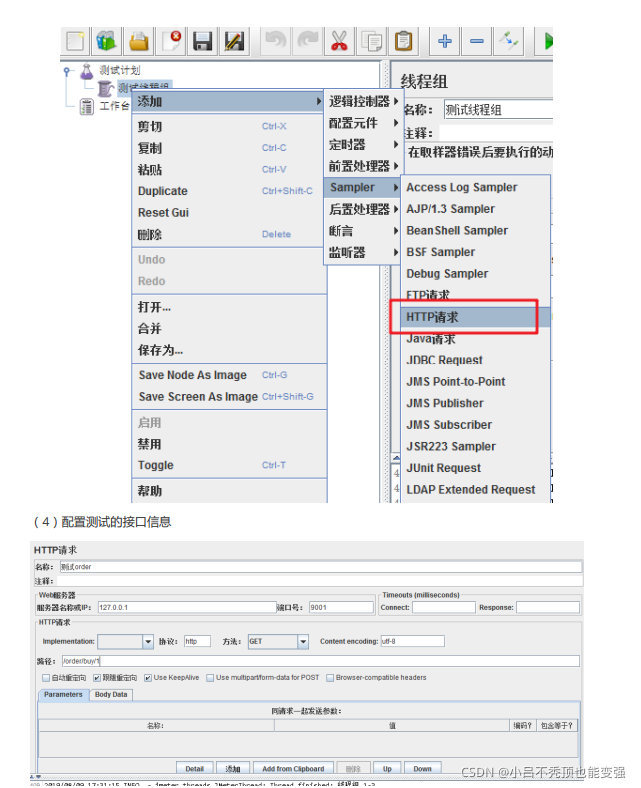Toggle Browser-compatible headers checkbox
This screenshot has height=788, width=641.
click(x=330, y=678)
